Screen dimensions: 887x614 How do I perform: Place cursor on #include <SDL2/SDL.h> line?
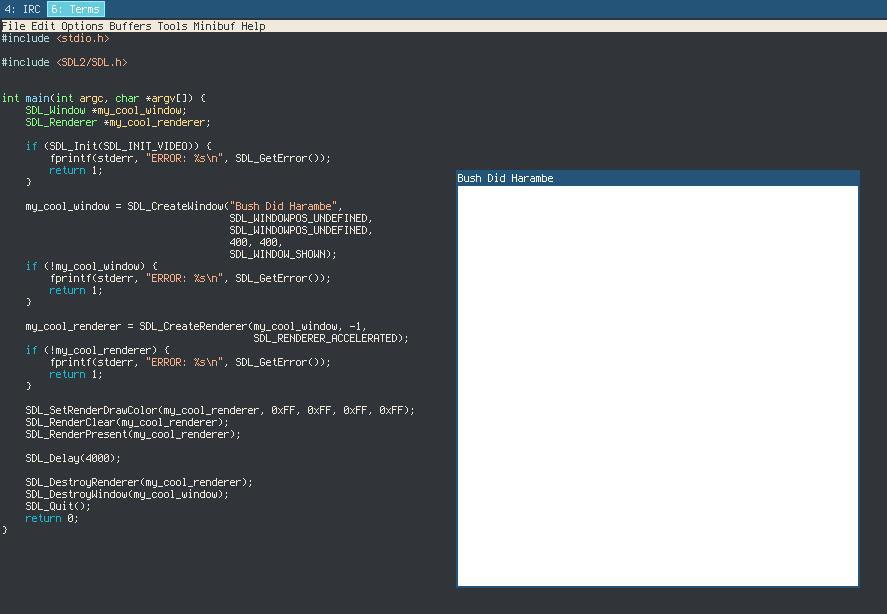(x=64, y=62)
